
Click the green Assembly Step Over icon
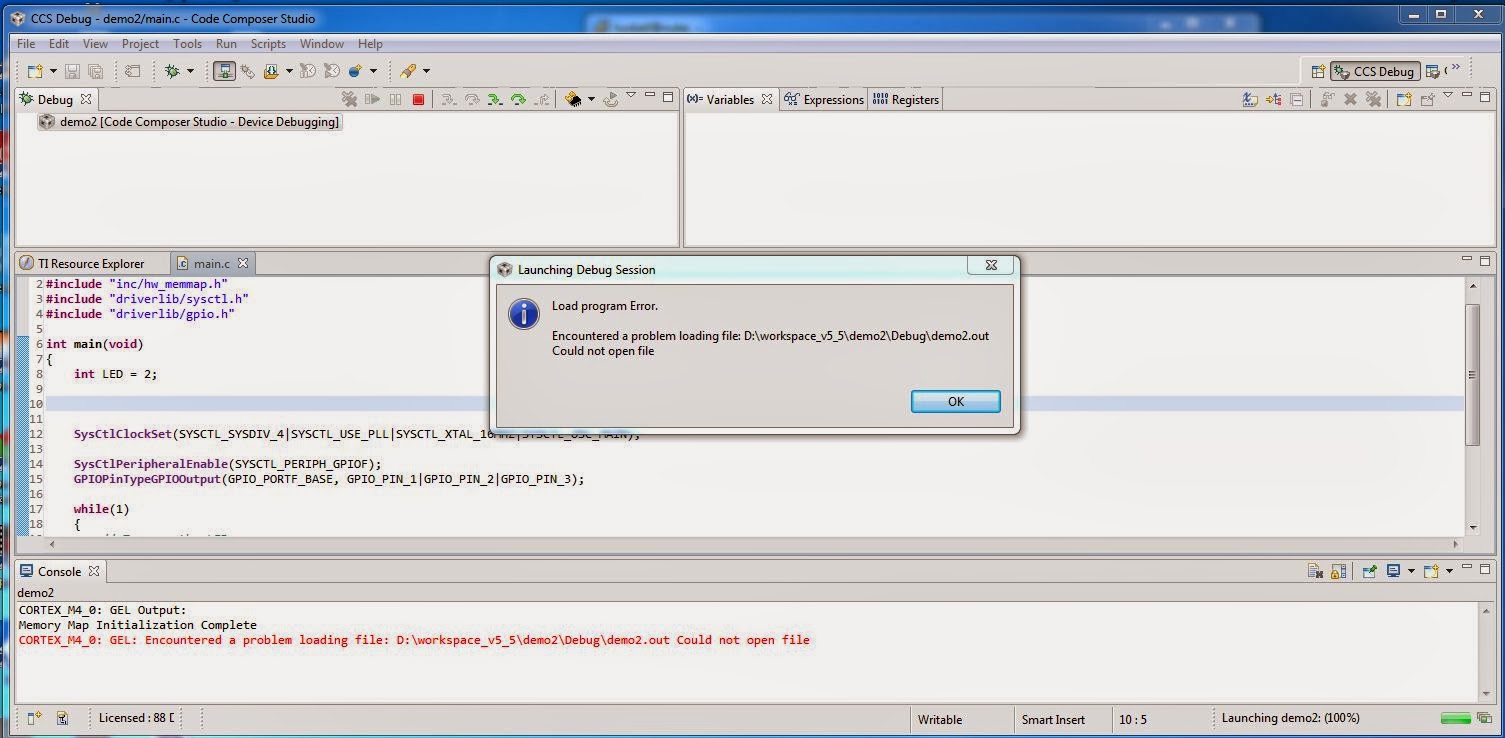tap(518, 99)
